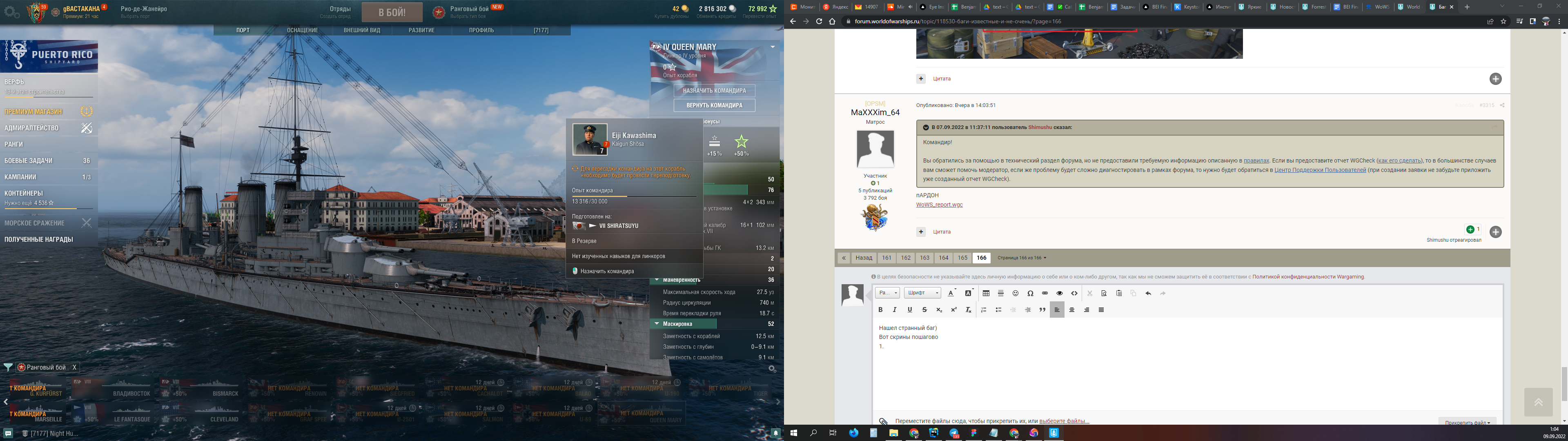Image resolution: width=1568 pixels, height=441 pixels.
Task: Open carousel settings gear above ship list
Action: coord(772,368)
